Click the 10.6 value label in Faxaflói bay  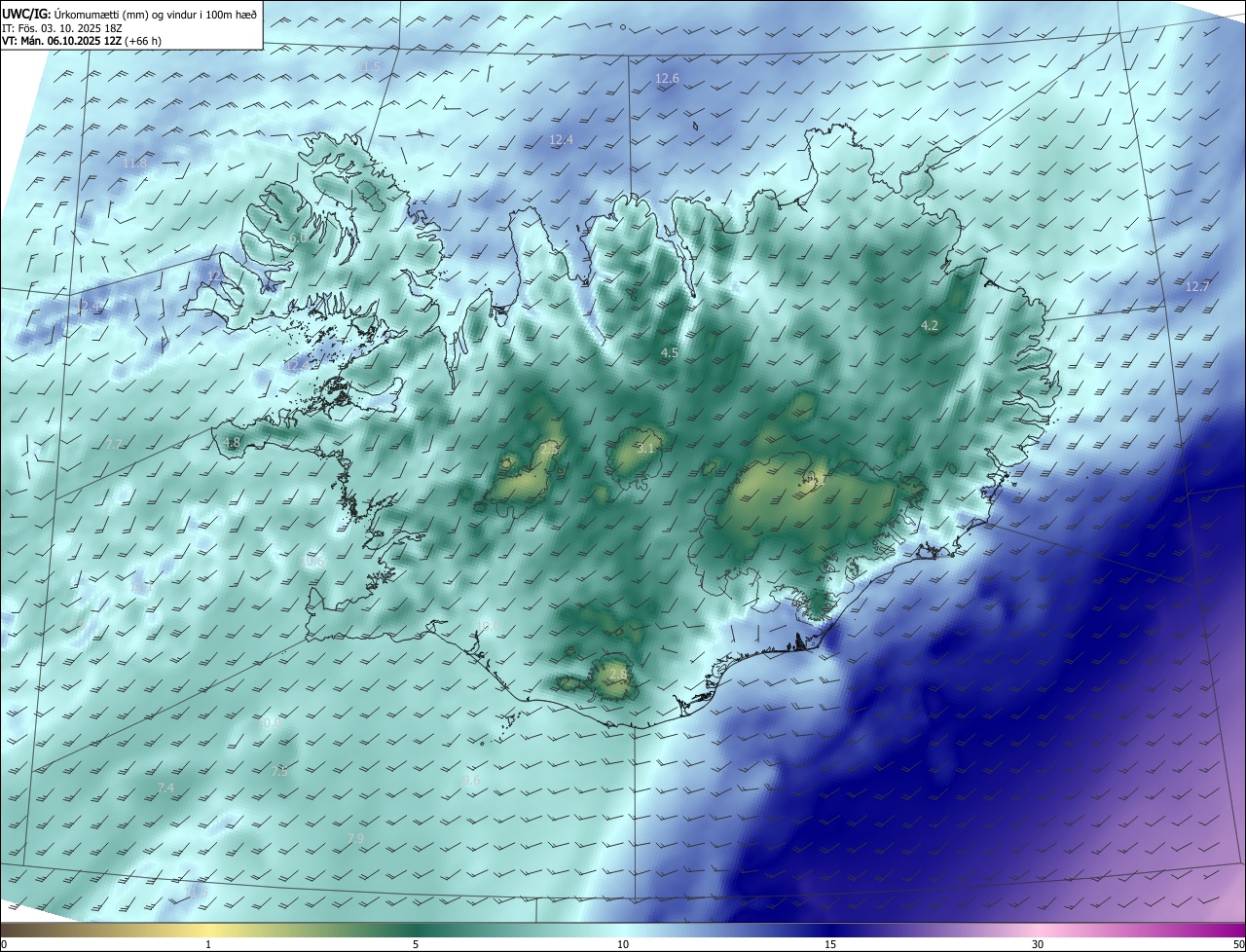point(313,562)
